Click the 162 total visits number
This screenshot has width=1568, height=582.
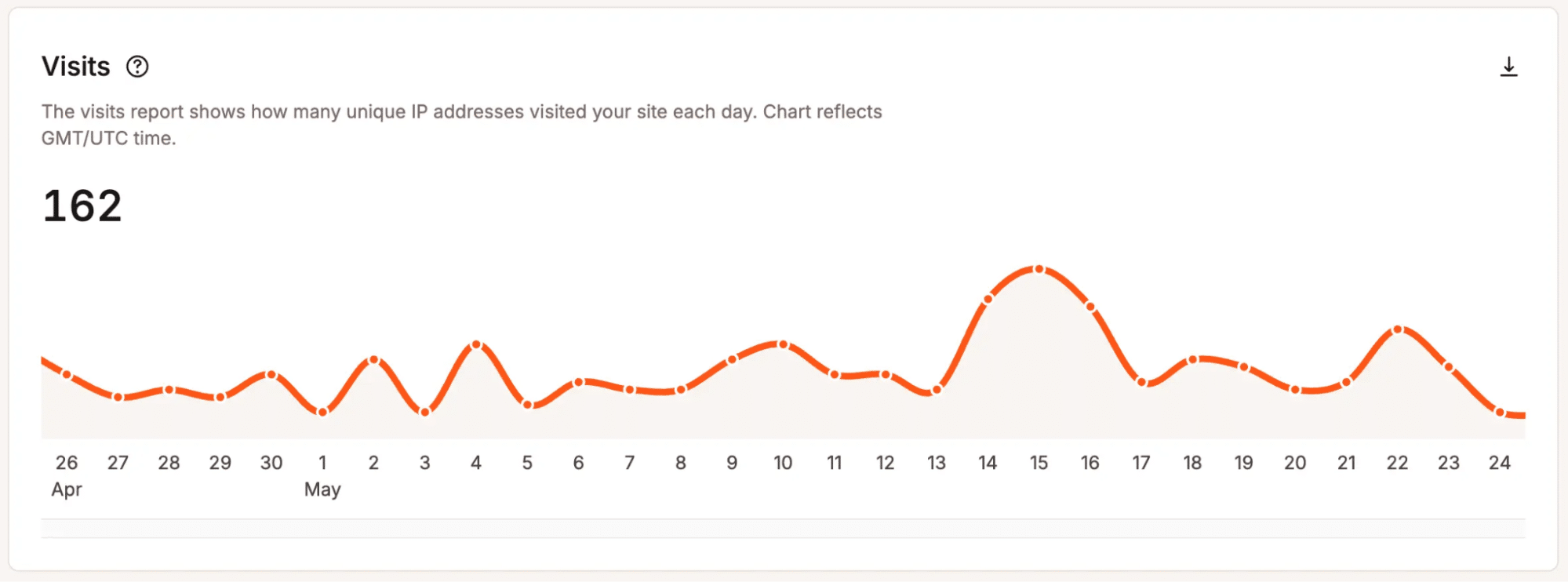(82, 206)
